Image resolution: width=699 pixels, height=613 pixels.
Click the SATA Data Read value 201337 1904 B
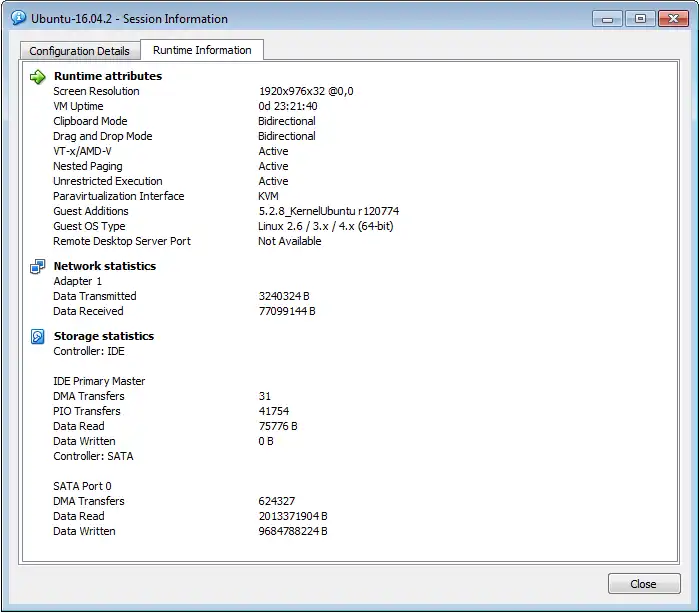[x=293, y=516]
